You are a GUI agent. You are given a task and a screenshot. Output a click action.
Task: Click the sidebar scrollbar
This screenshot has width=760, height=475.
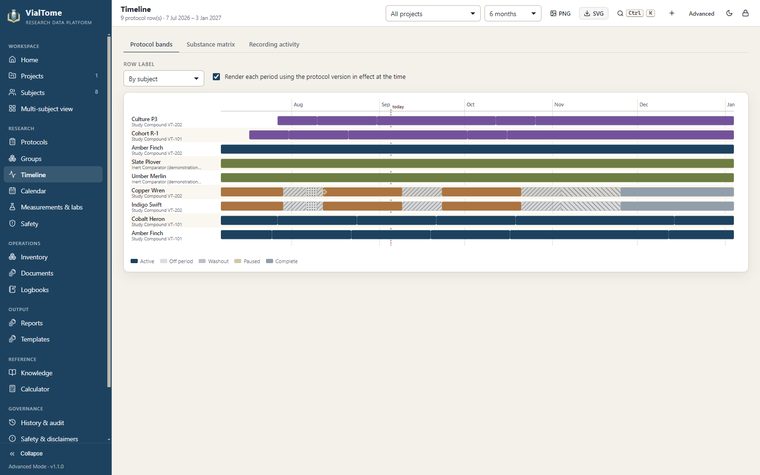point(109,212)
